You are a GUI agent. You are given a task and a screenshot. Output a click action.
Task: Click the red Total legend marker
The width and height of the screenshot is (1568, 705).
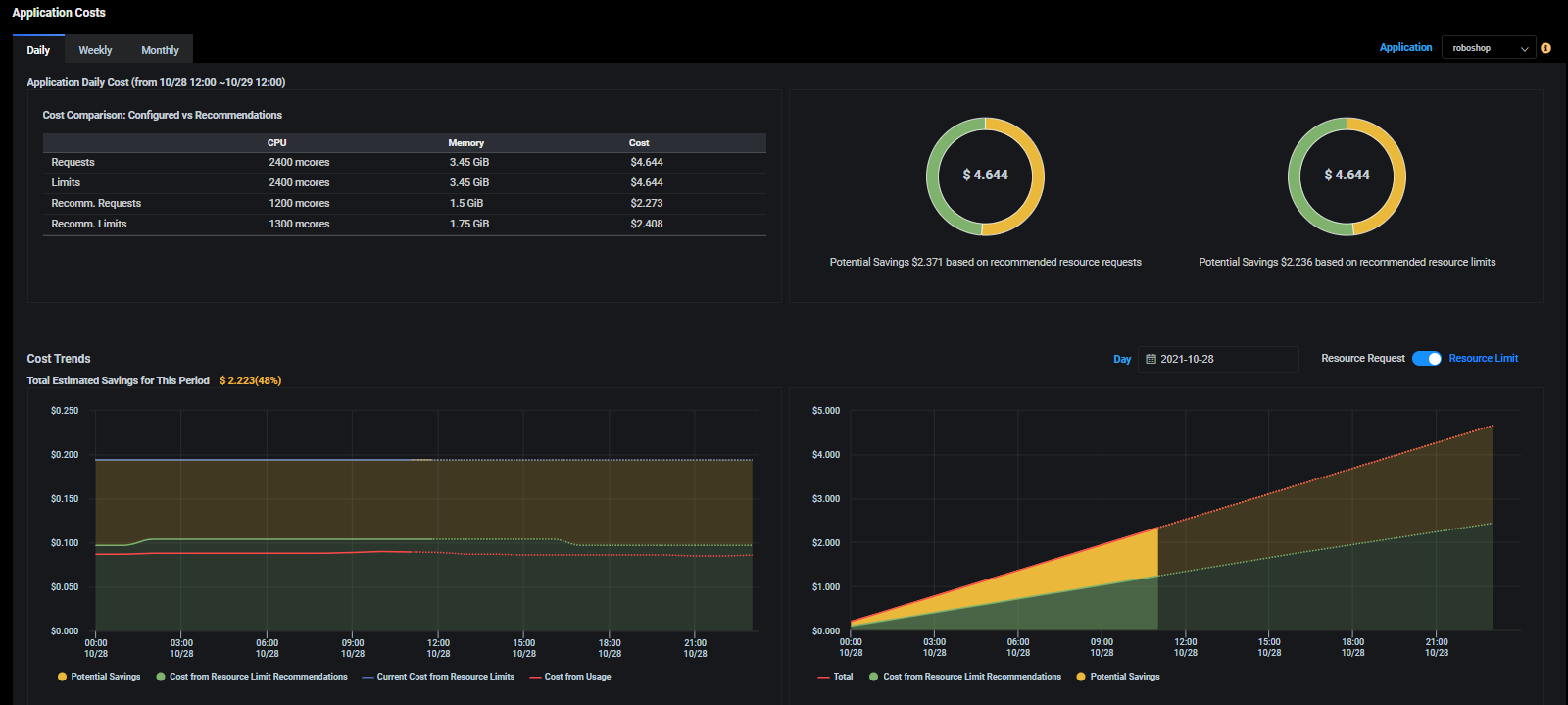823,677
